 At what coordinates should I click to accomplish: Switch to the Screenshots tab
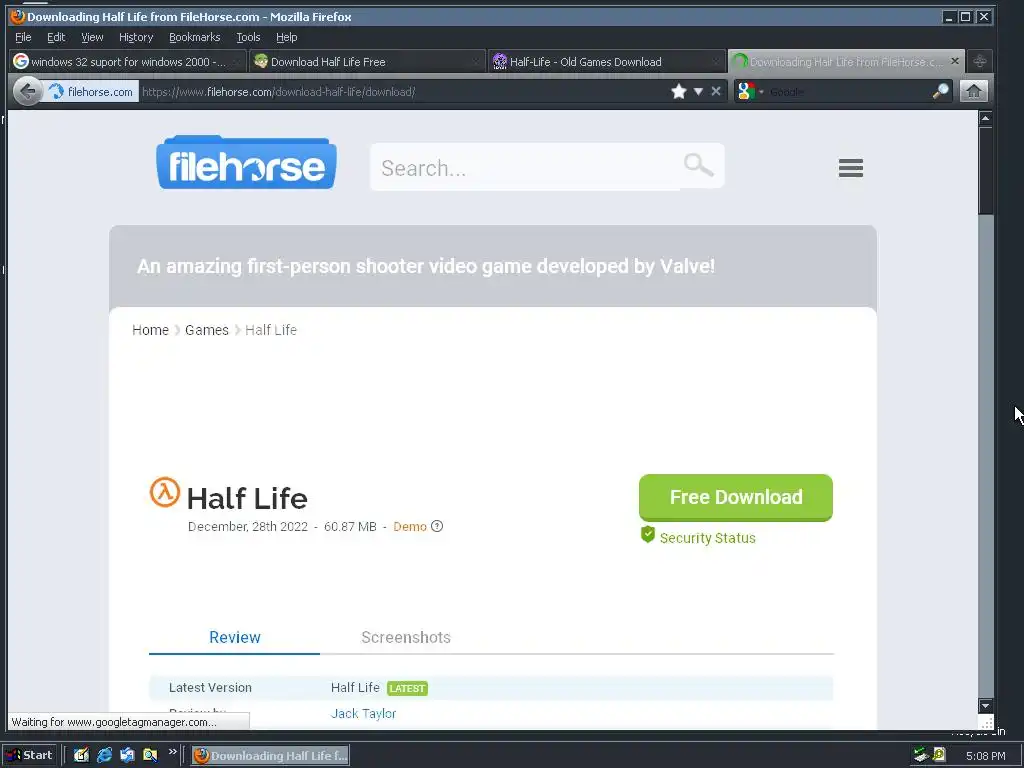[406, 637]
